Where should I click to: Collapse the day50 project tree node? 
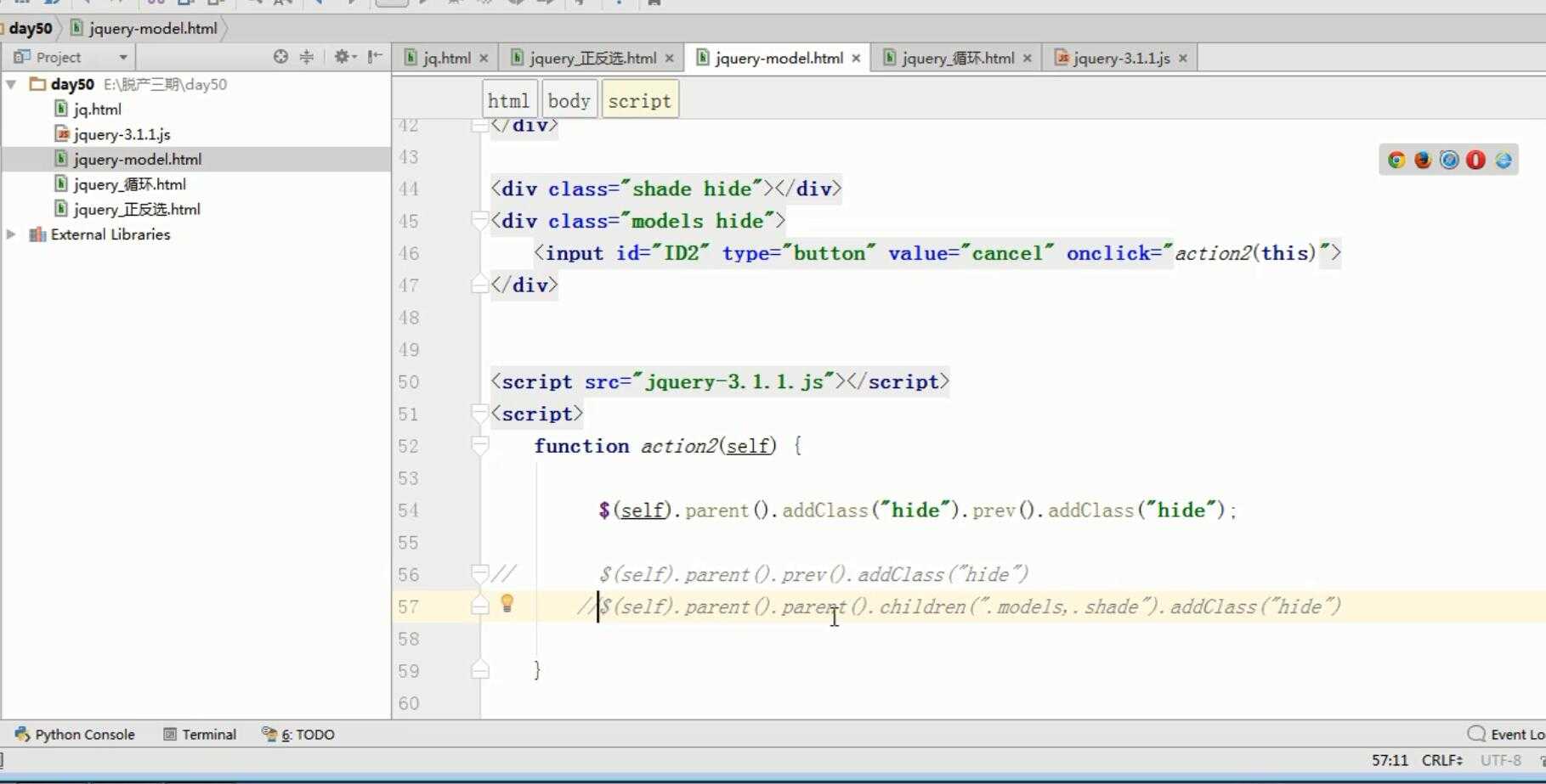click(12, 84)
